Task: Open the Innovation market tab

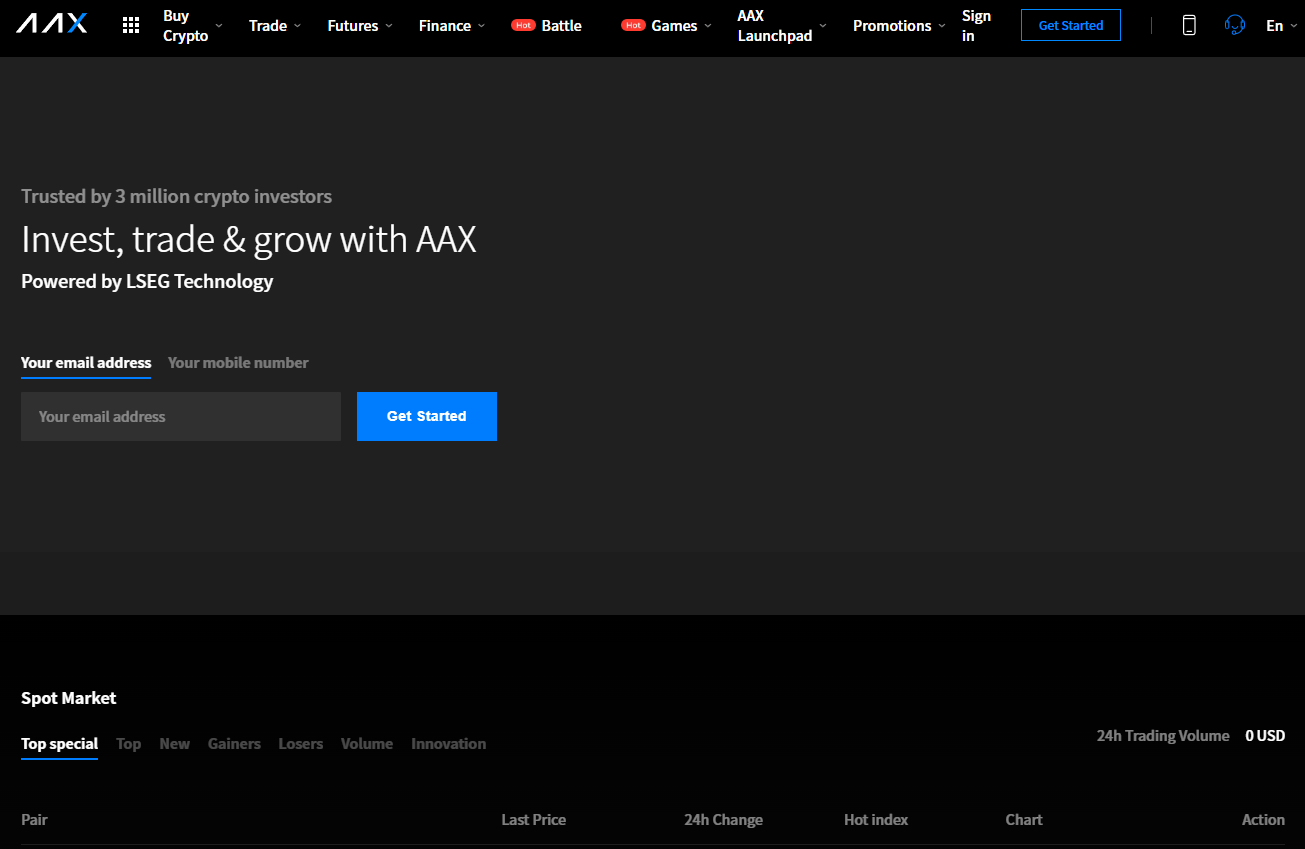Action: pos(449,744)
